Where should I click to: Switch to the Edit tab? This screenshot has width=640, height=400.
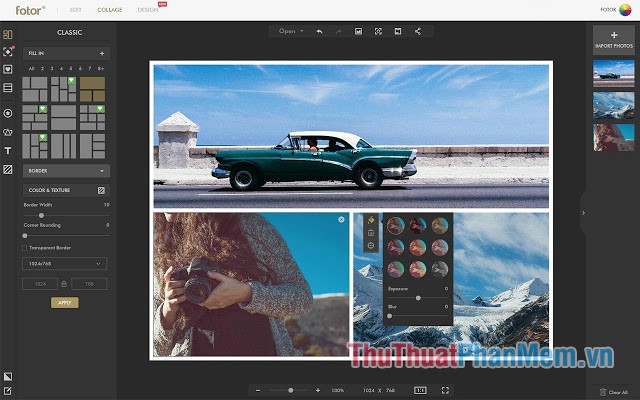(76, 10)
